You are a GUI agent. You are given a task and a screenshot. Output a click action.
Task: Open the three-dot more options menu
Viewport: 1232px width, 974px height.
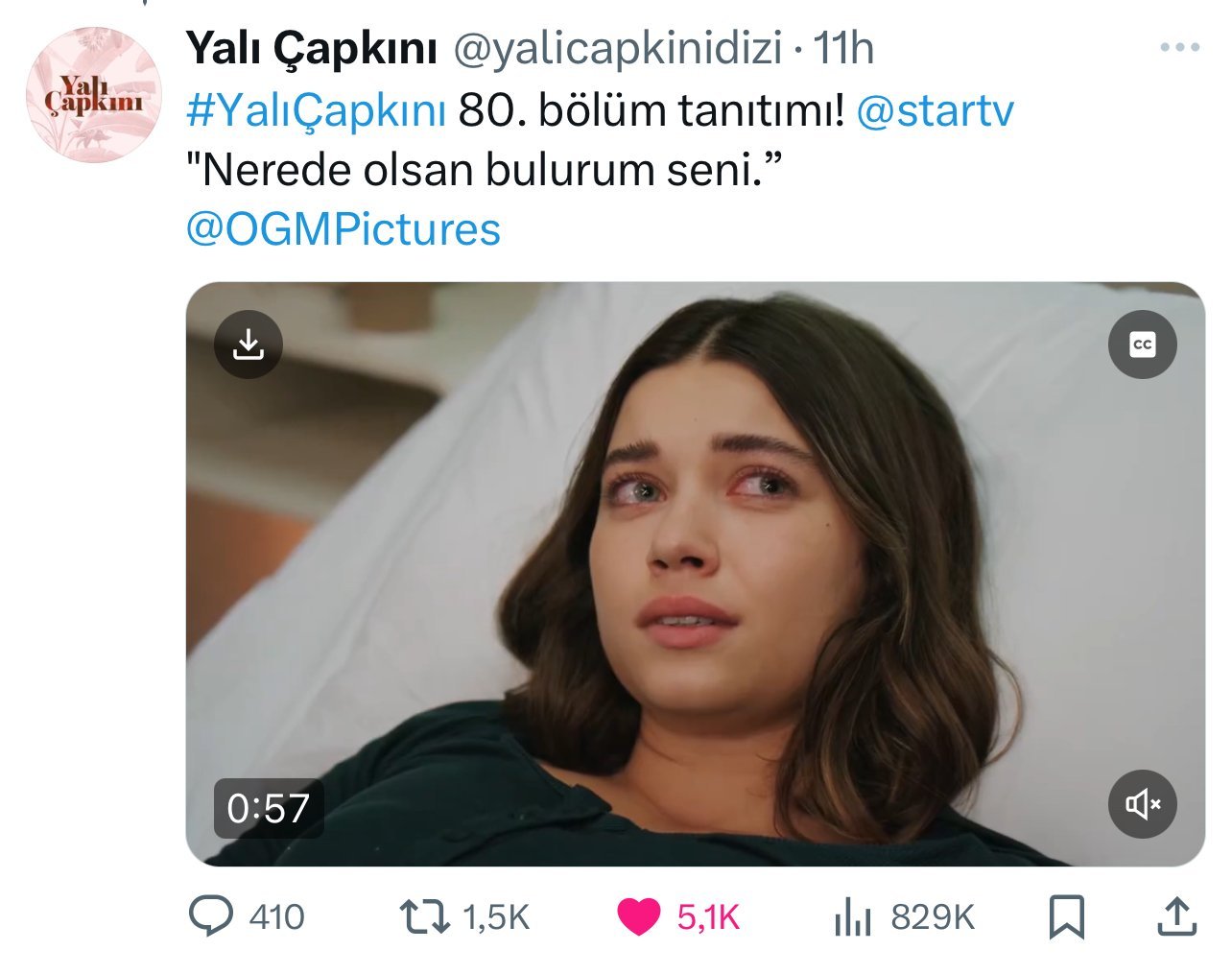point(1180,47)
